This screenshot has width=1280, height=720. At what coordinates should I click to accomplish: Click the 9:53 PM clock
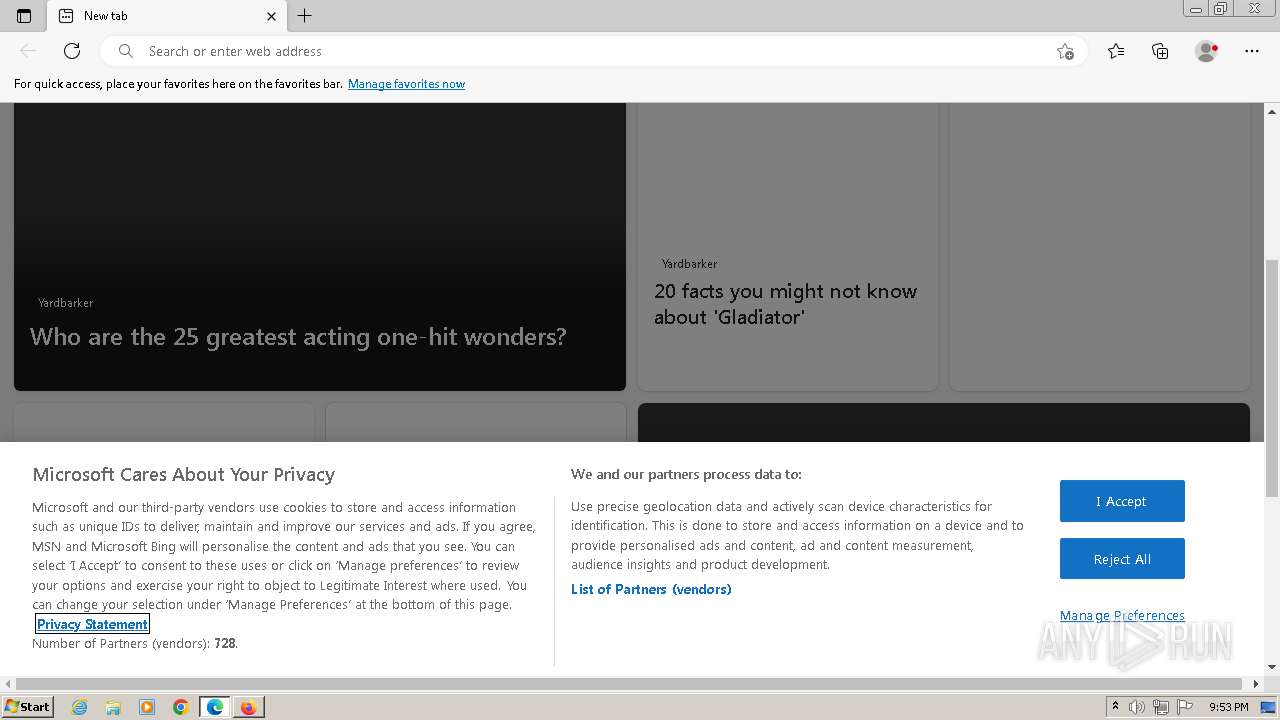tap(1228, 707)
